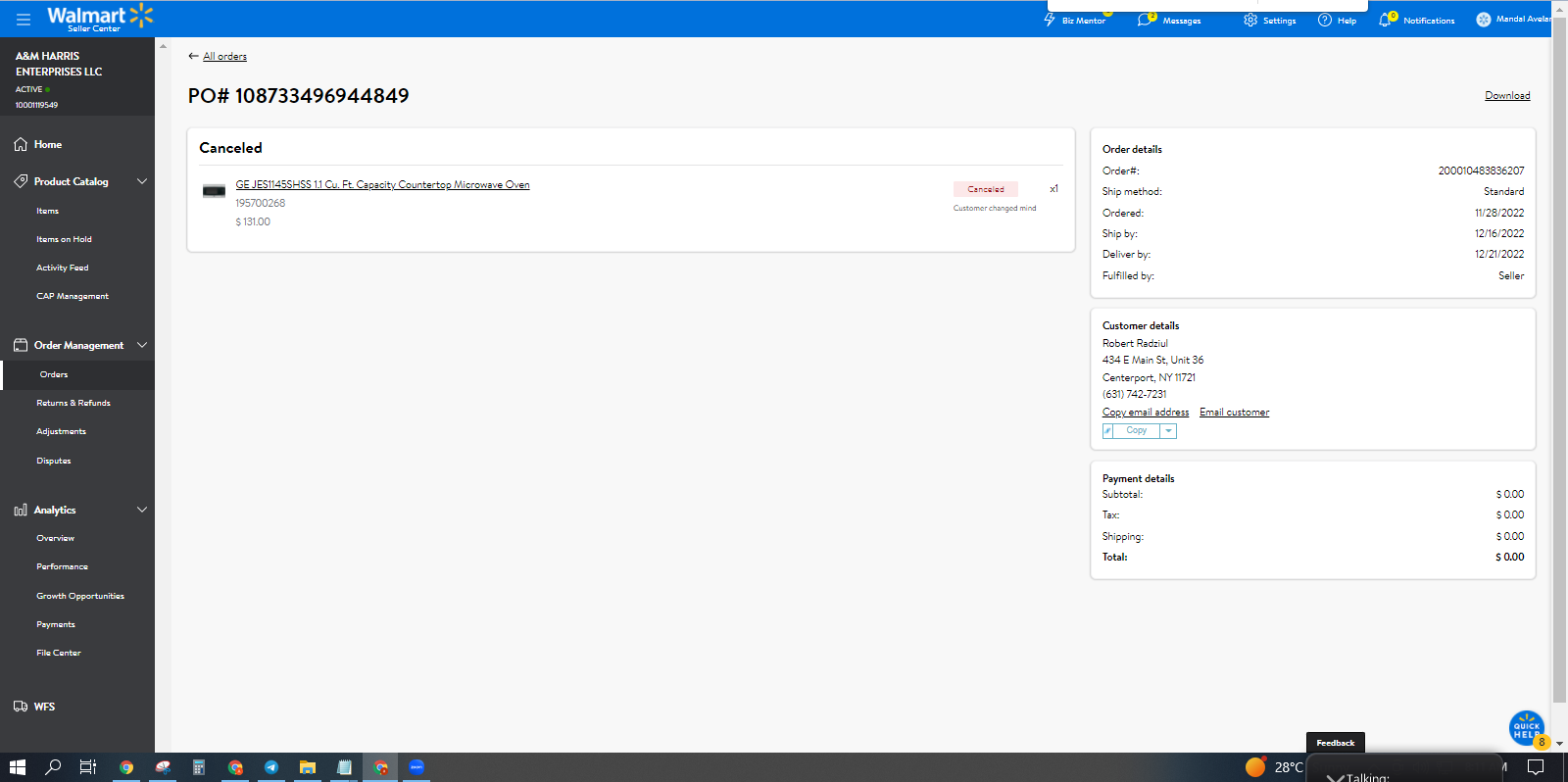
Task: Open the Feedback tab button
Action: [x=1335, y=743]
